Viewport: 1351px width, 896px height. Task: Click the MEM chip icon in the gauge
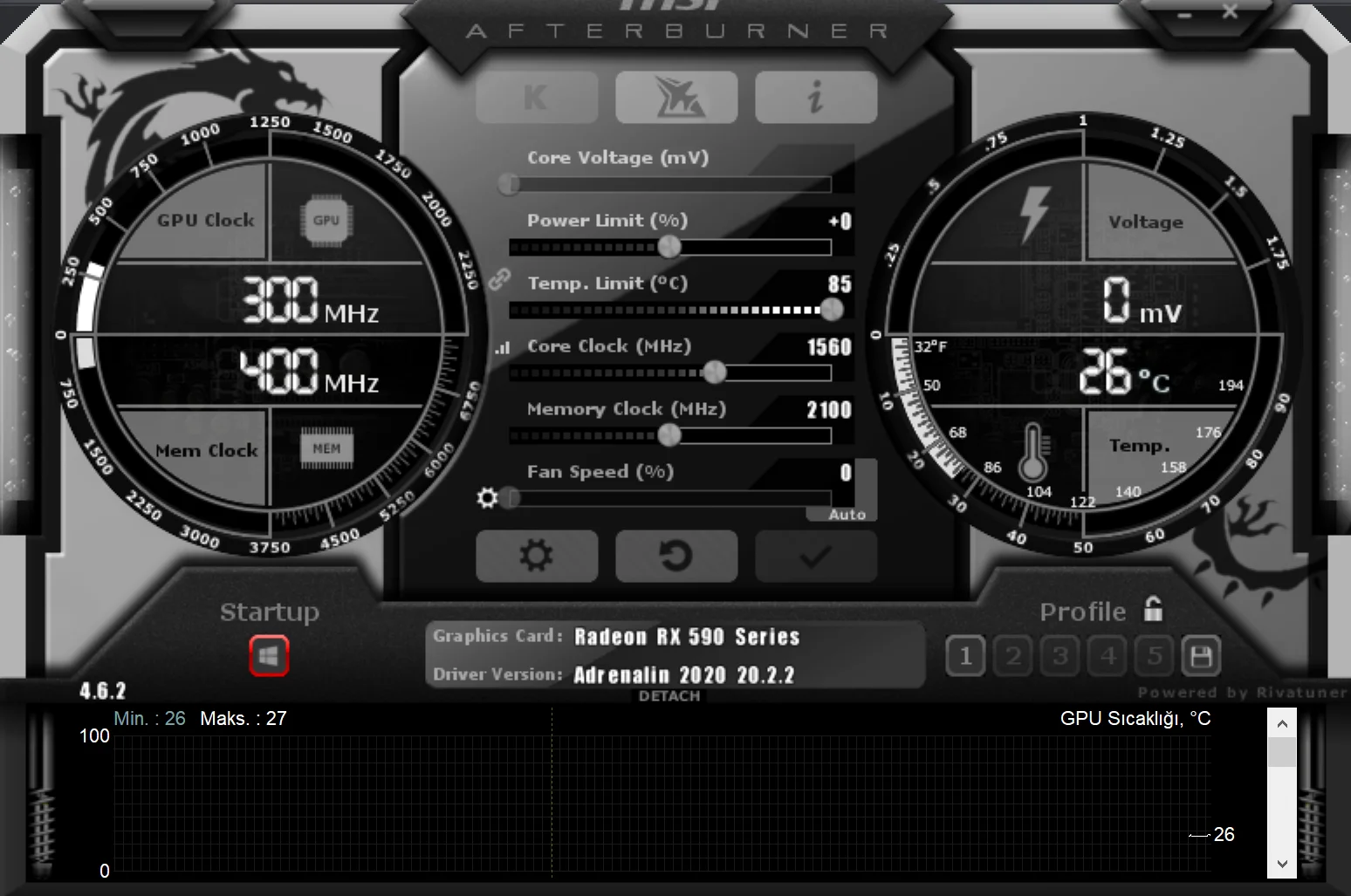coord(327,448)
